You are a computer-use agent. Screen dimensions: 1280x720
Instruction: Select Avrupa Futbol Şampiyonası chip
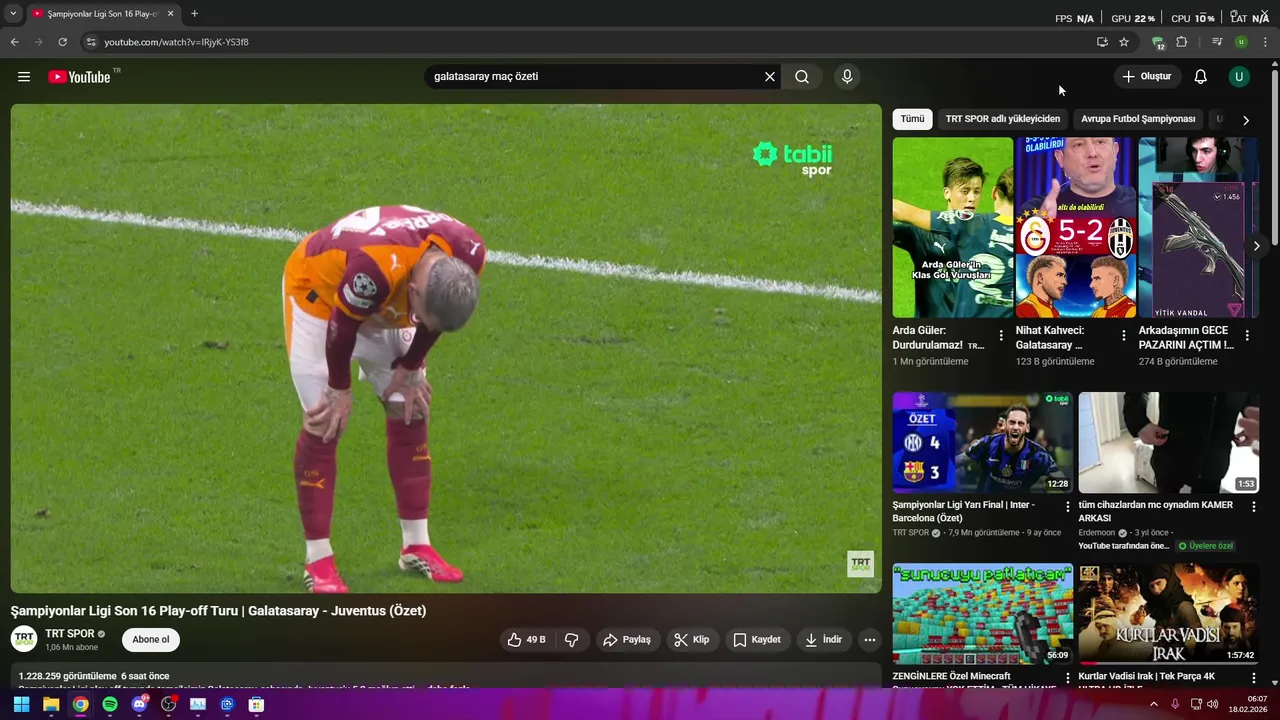pyautogui.click(x=1138, y=119)
